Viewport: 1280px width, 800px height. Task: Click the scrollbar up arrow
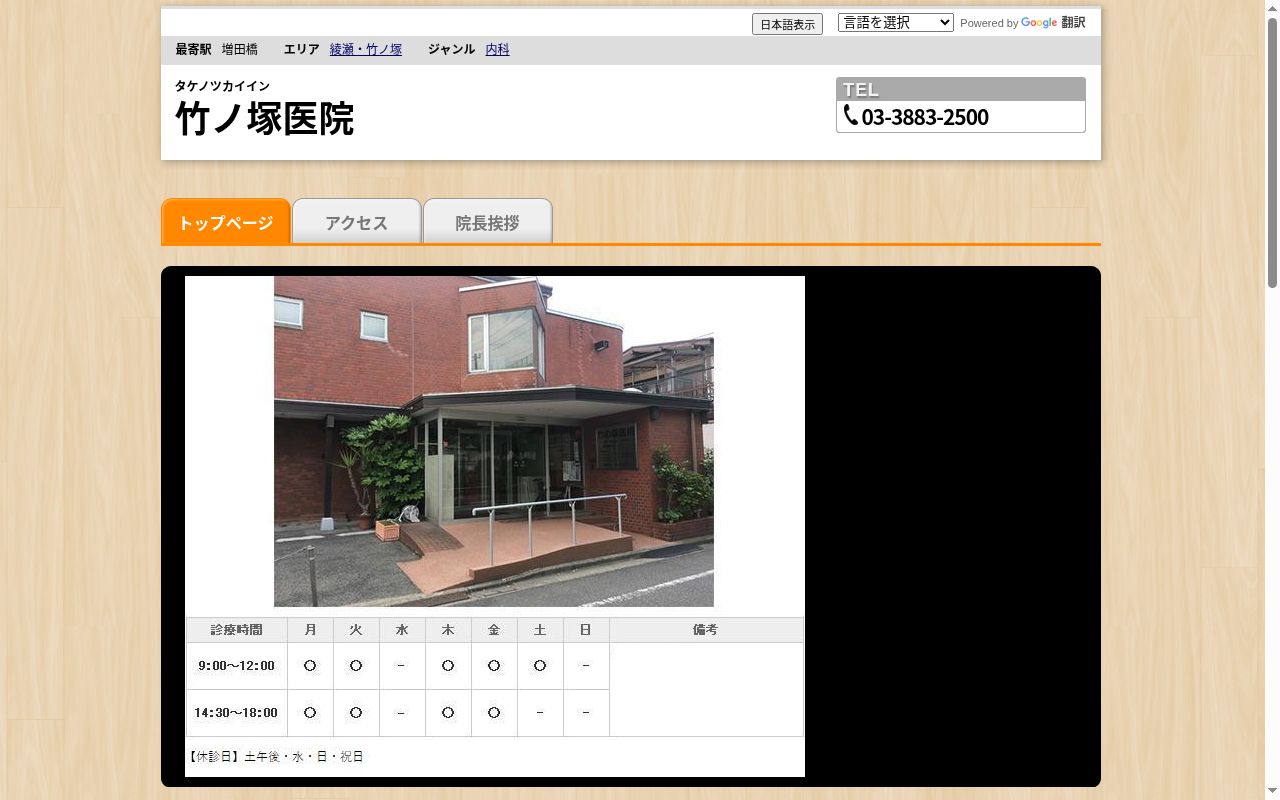pyautogui.click(x=1272, y=8)
